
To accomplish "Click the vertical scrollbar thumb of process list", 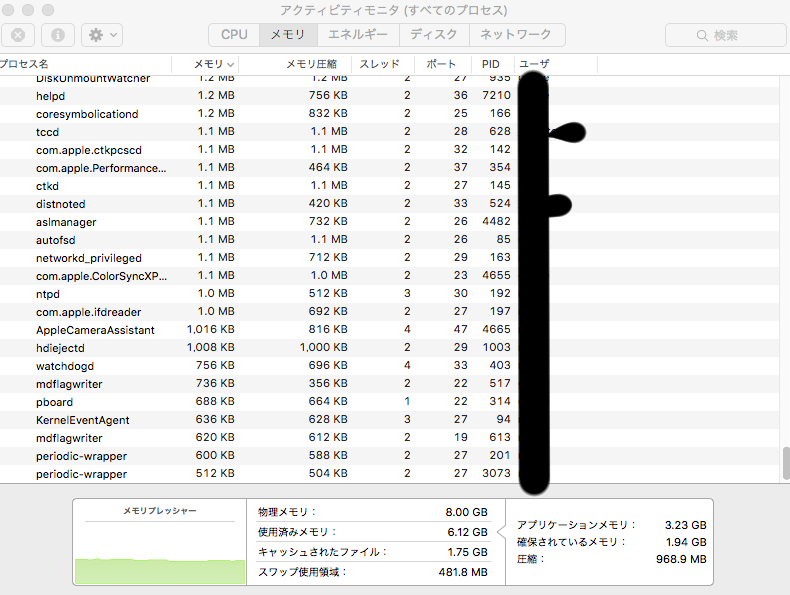I will [786, 463].
